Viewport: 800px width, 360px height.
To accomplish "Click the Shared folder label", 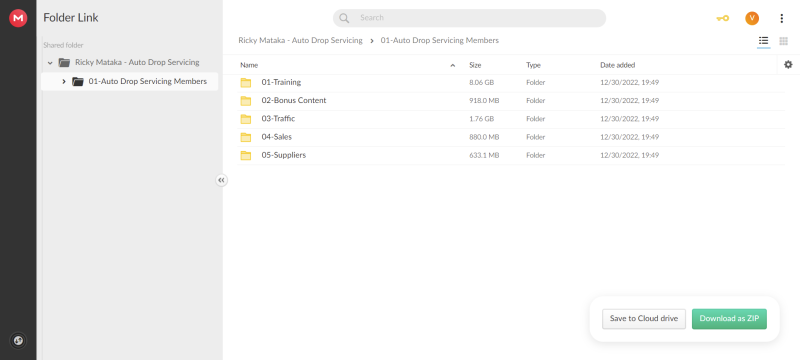I will [x=63, y=45].
